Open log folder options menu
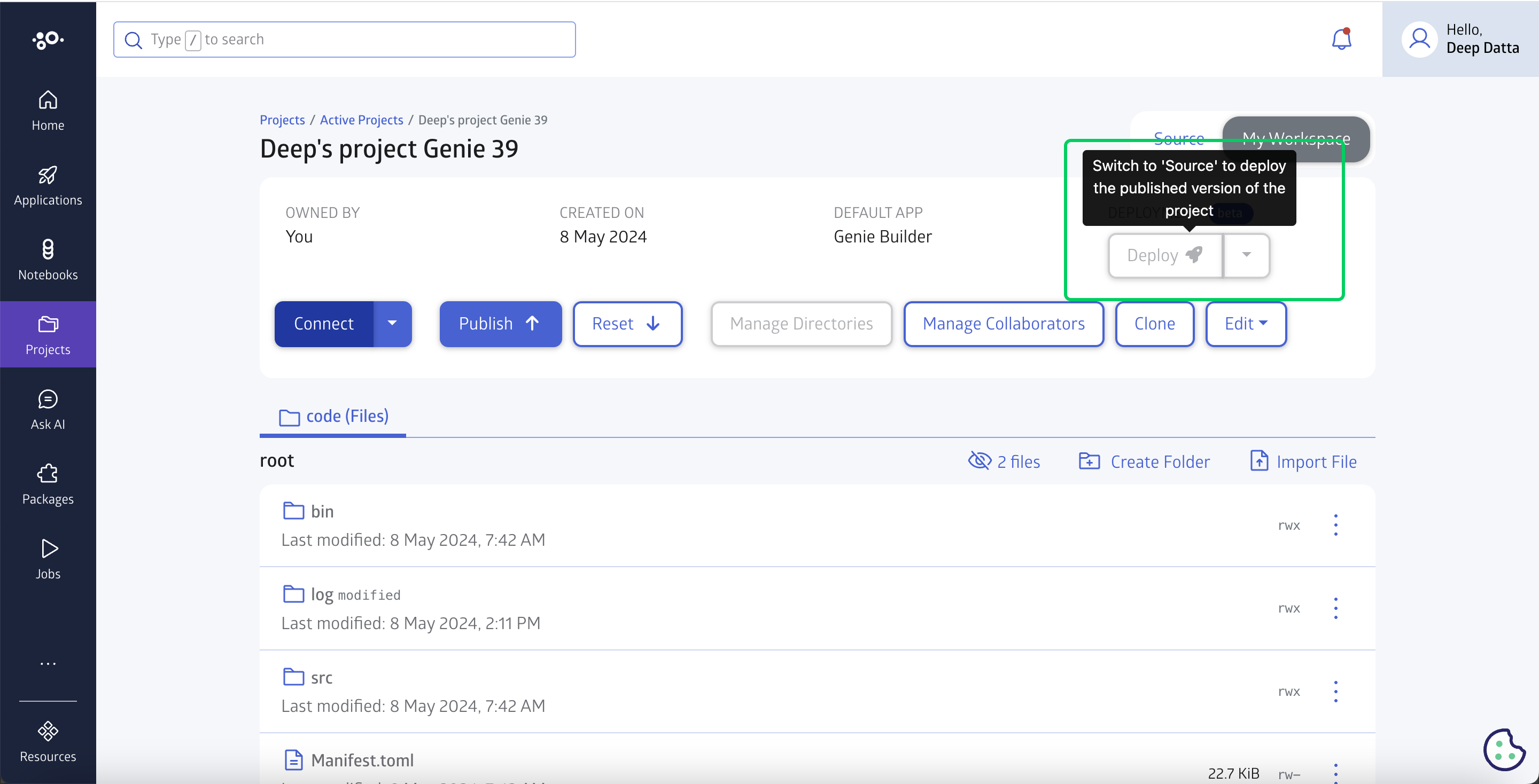This screenshot has width=1539, height=784. (1336, 608)
